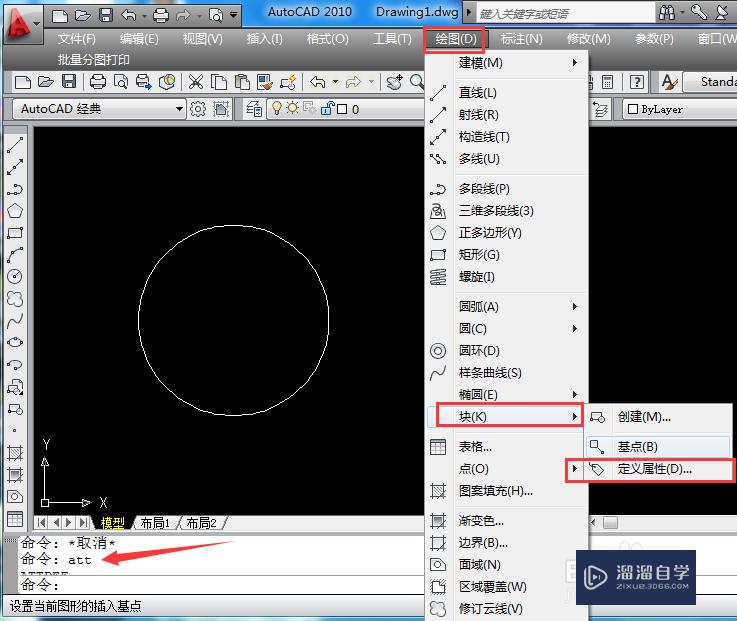Click the last layout tab navigation arrow

tap(83, 522)
